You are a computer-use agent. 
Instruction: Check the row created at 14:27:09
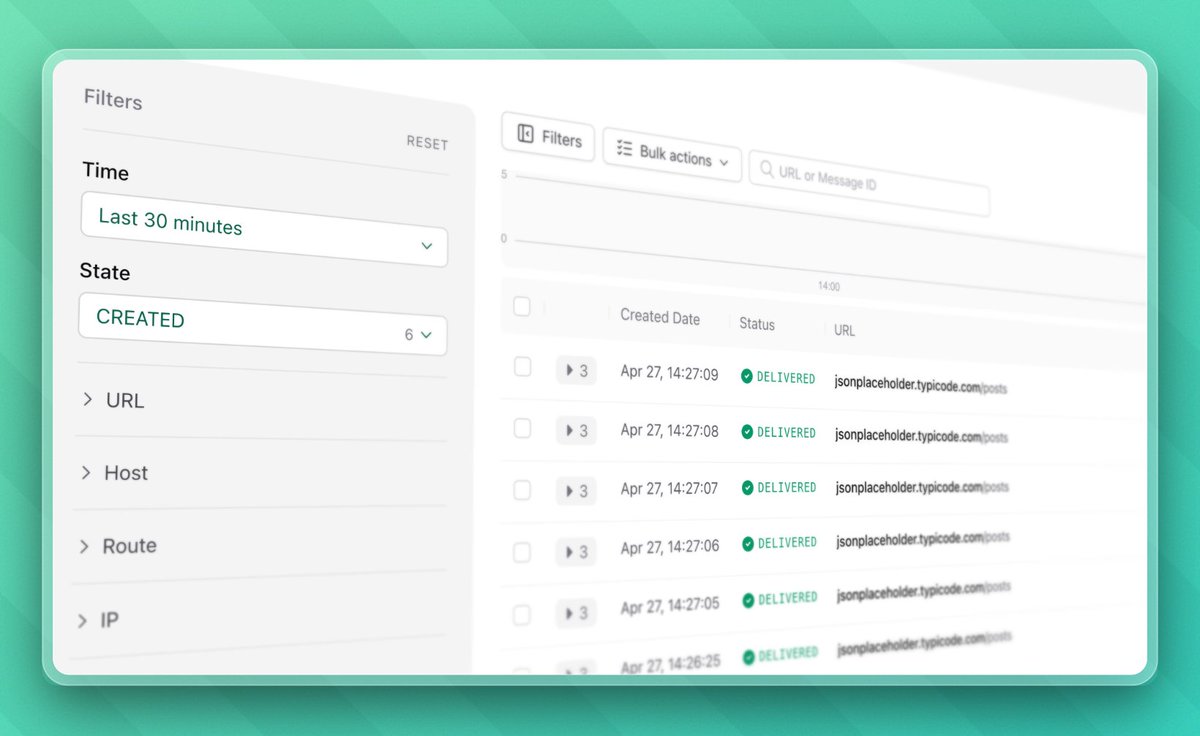coord(522,367)
